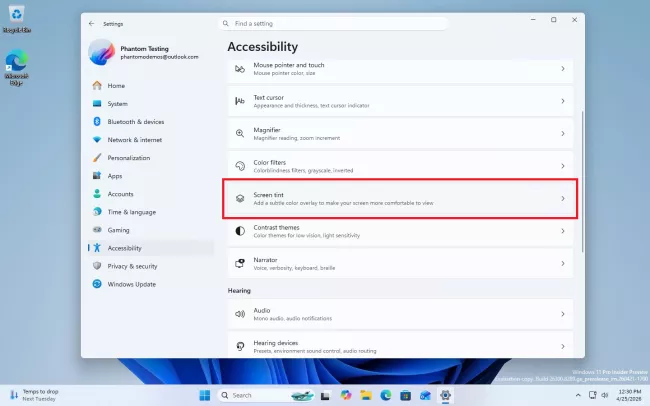Click the Text cursor icon
This screenshot has height=406, width=650.
pos(240,101)
